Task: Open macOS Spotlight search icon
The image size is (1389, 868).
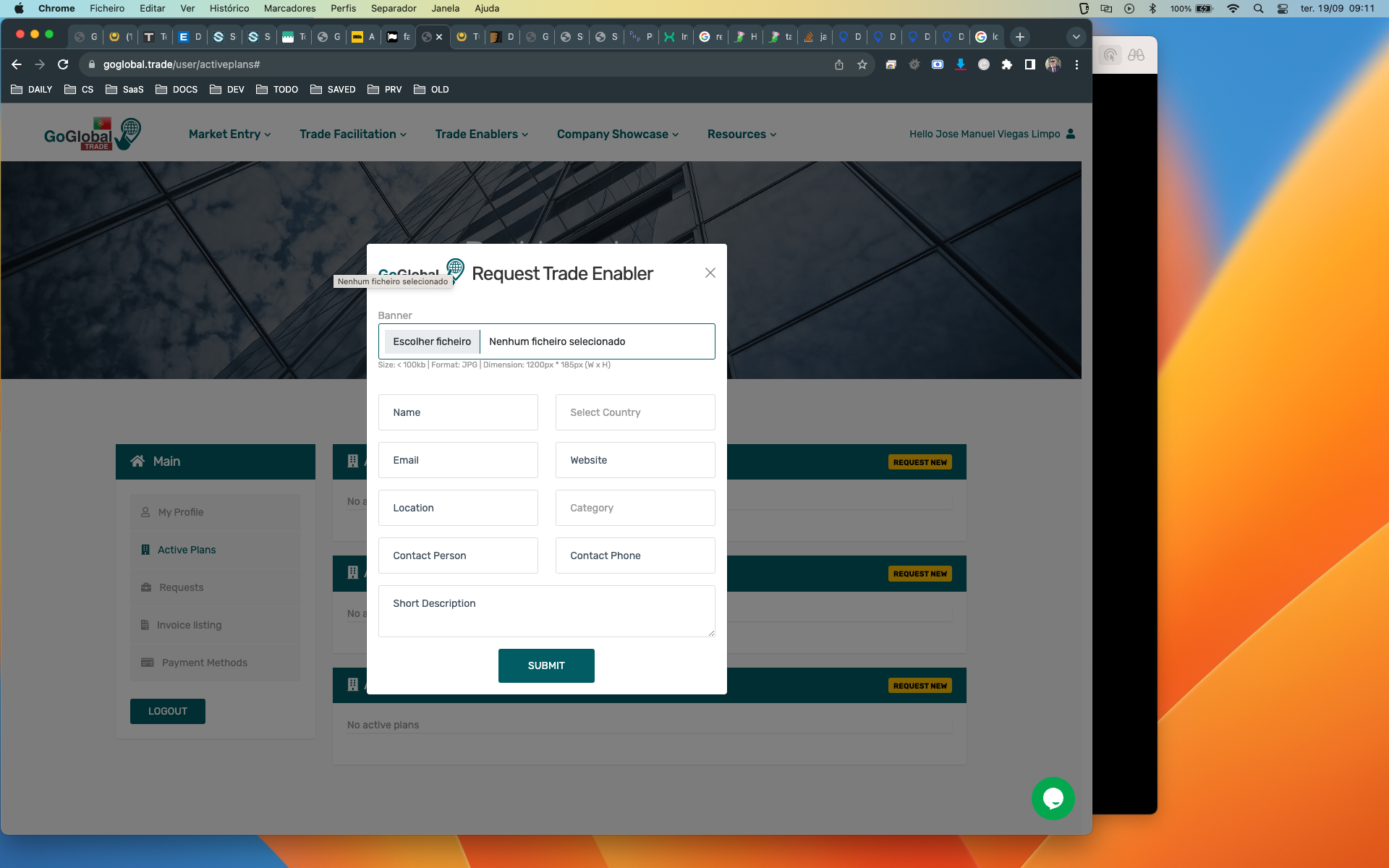Action: pos(1259,9)
